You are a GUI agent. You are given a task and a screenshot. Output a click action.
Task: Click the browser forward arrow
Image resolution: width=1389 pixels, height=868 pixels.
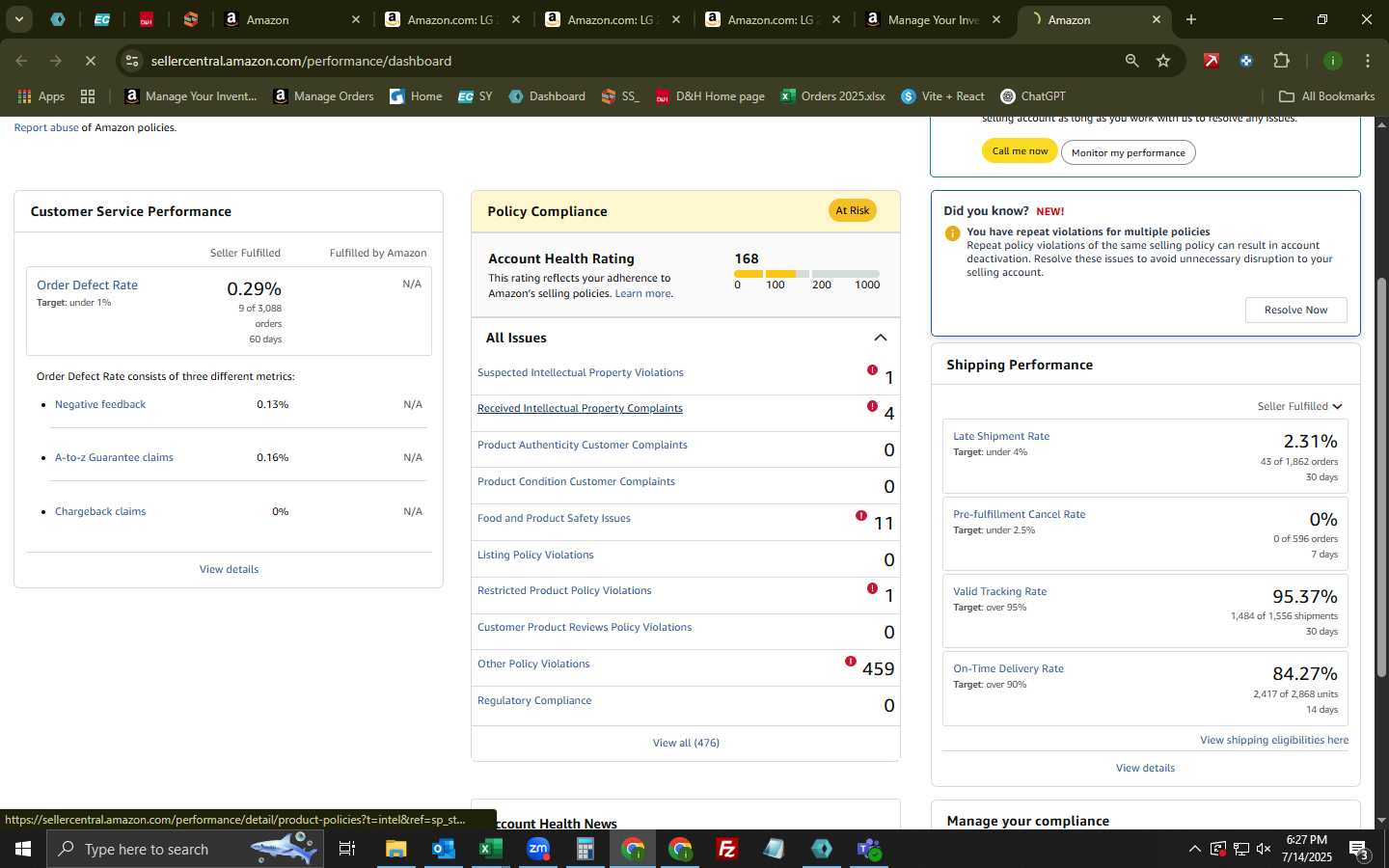[56, 61]
